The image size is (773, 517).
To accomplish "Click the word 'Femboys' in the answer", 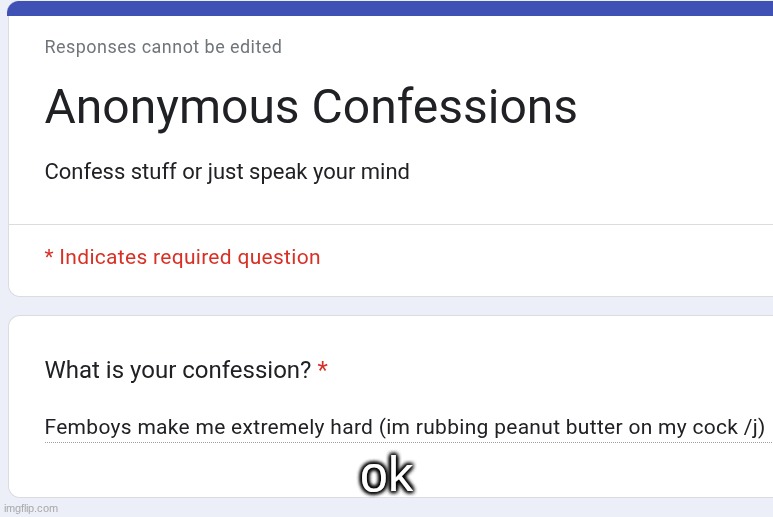I will tap(88, 427).
